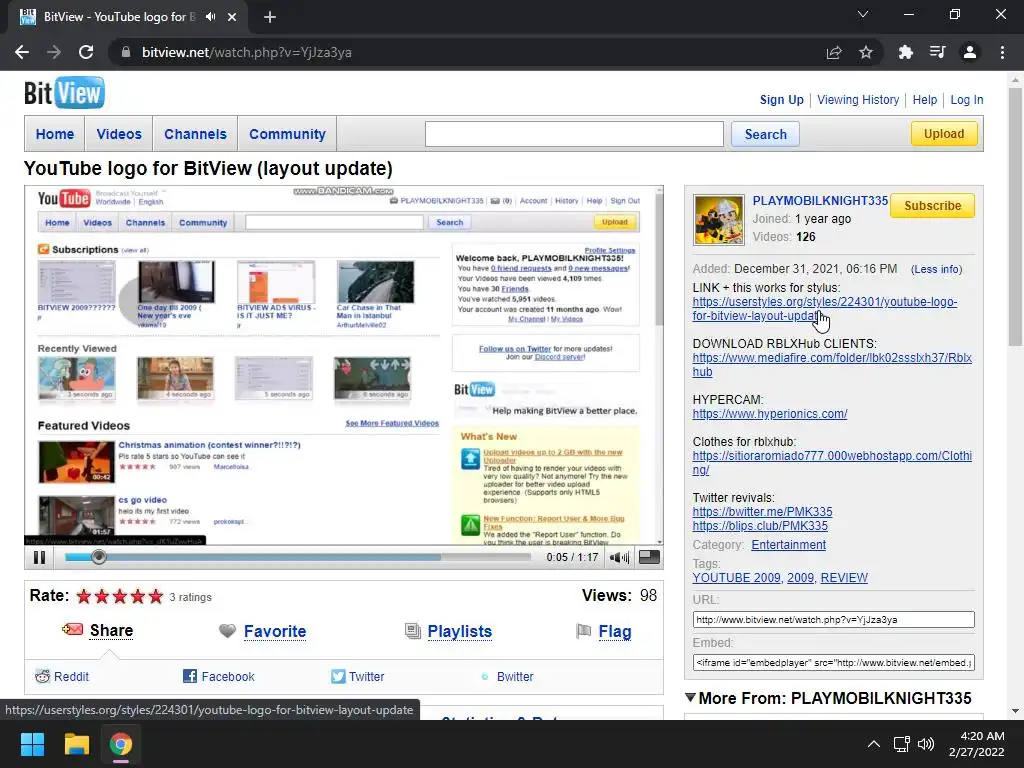Open the Chrome three-dot menu
1024x768 pixels.
(1002, 52)
